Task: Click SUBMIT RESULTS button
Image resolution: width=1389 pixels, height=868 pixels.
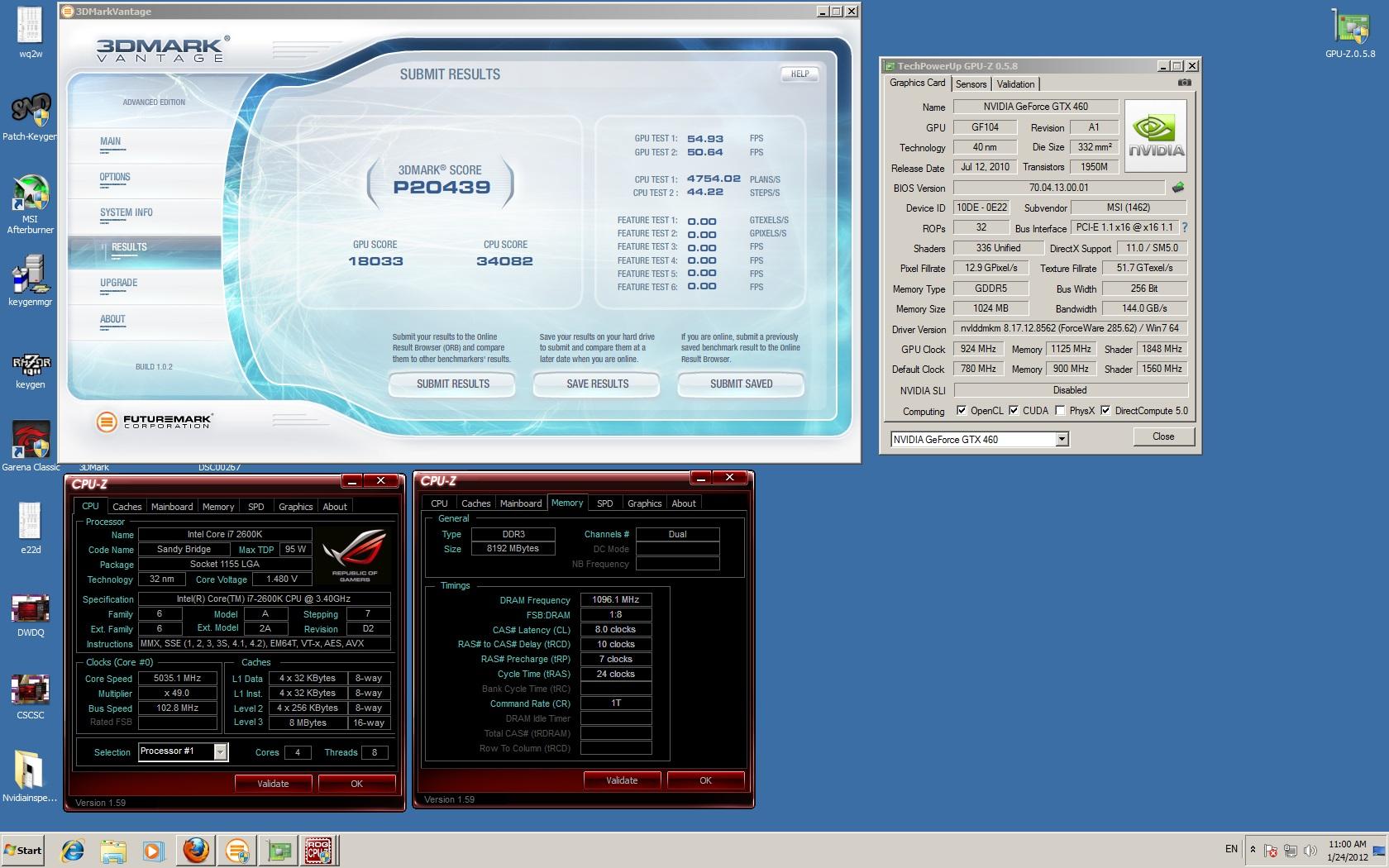Action: [452, 384]
